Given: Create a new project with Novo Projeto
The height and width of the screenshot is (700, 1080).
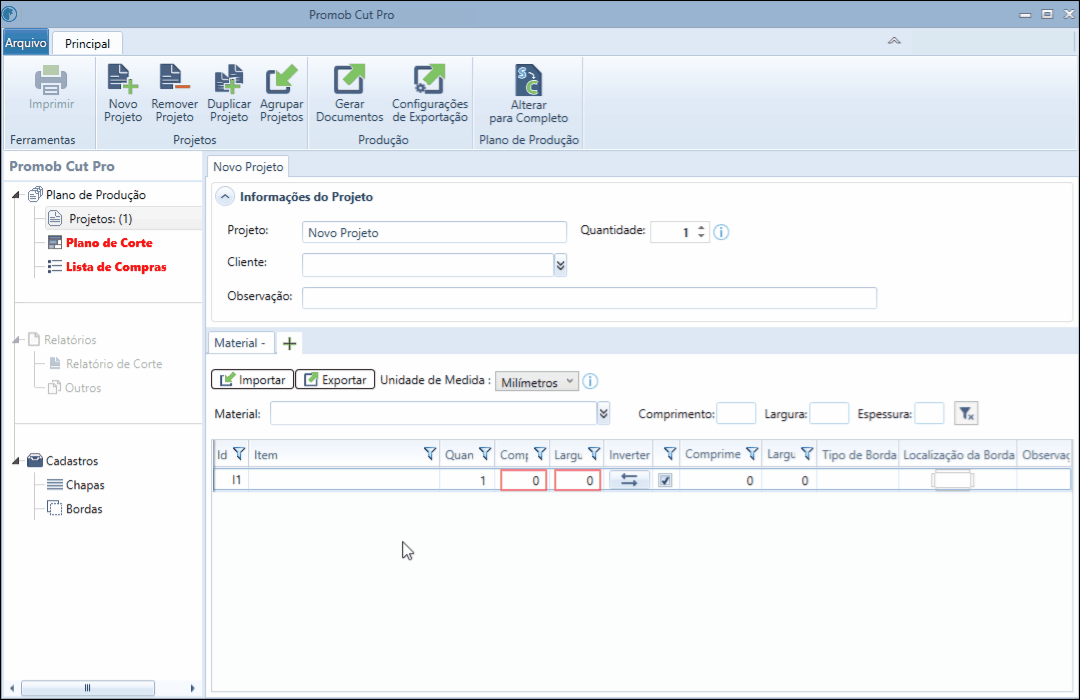Looking at the screenshot, I should click(x=123, y=93).
